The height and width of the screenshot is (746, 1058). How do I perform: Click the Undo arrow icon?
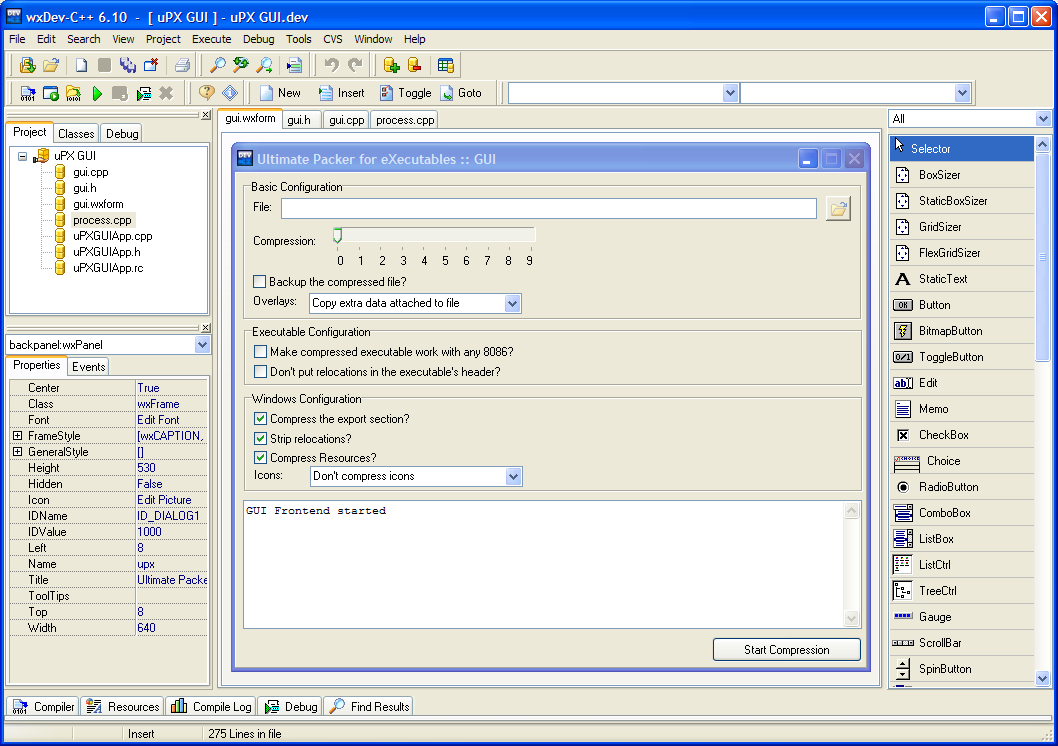331,65
